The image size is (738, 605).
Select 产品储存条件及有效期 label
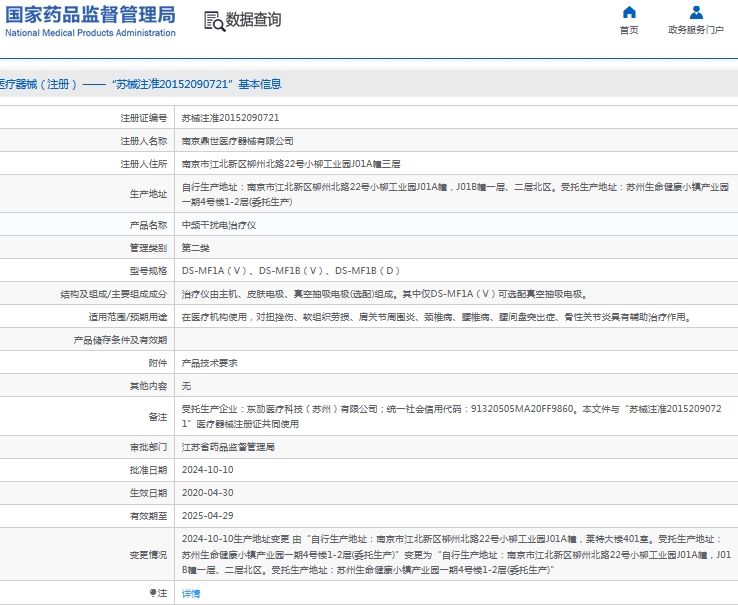pos(120,340)
